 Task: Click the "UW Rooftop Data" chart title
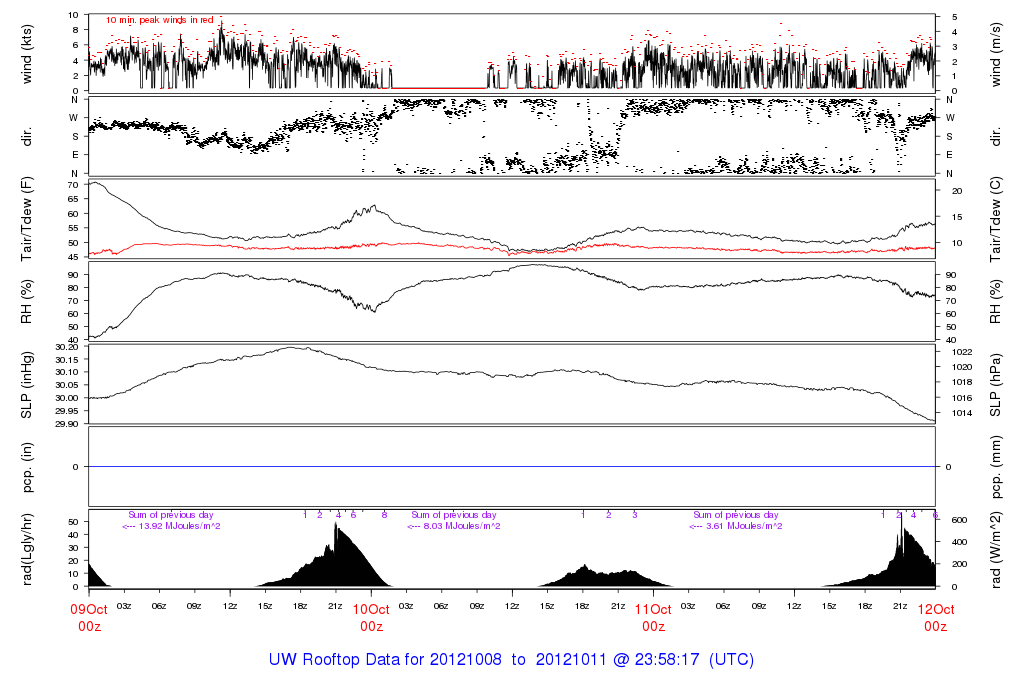point(511,660)
